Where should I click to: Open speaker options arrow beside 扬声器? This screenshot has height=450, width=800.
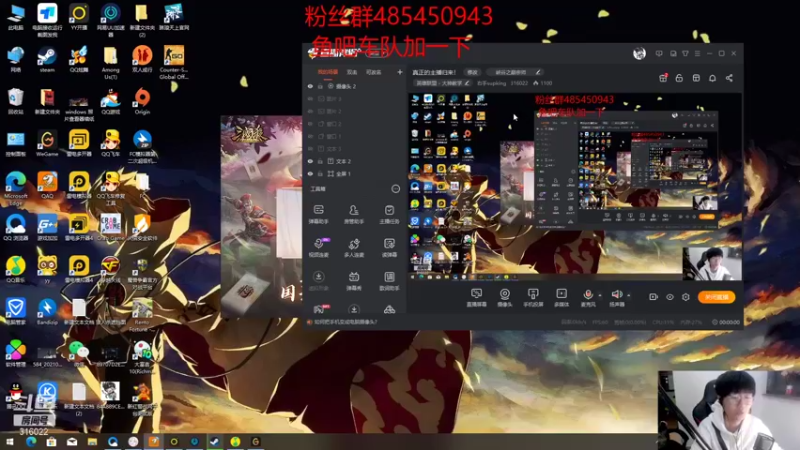coord(629,295)
